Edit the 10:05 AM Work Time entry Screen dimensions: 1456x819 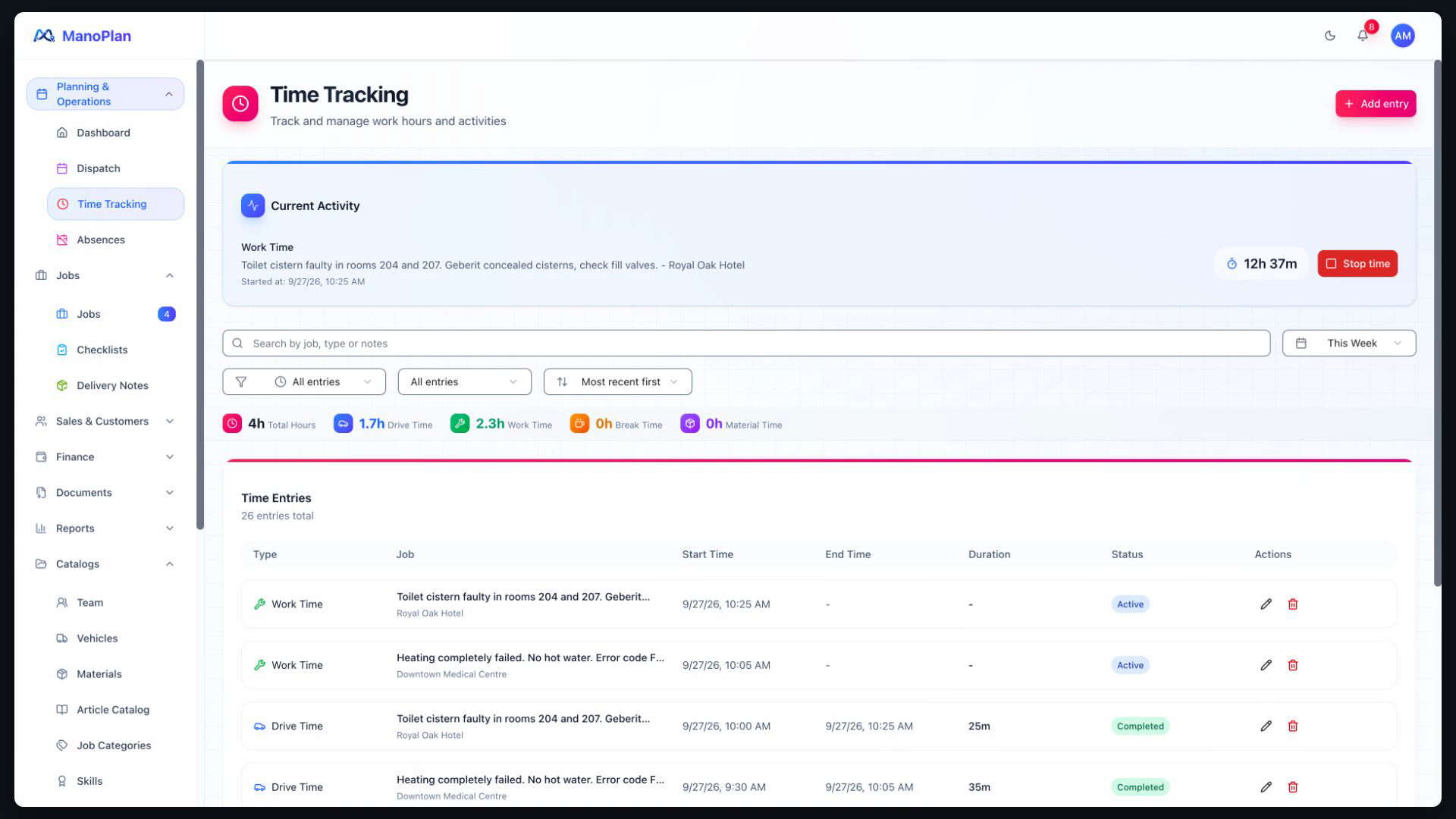point(1266,665)
